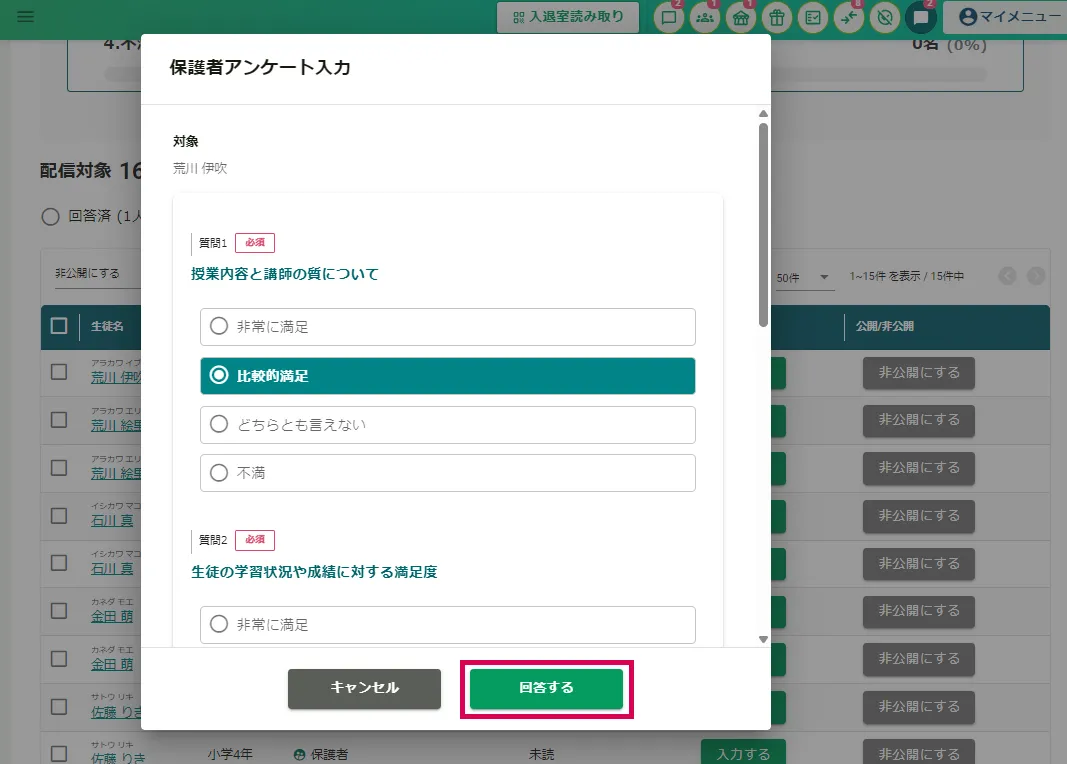This screenshot has width=1067, height=764.
Task: Click the group of people icon
Action: tap(705, 17)
